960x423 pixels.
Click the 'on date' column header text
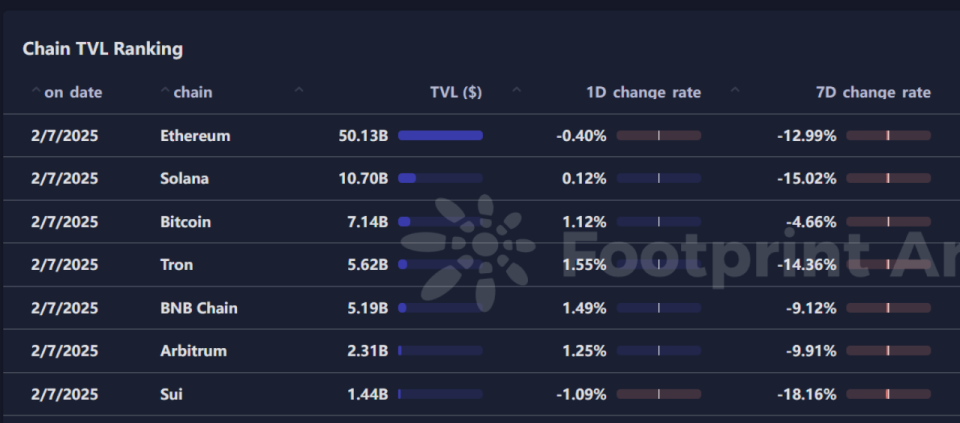click(73, 92)
